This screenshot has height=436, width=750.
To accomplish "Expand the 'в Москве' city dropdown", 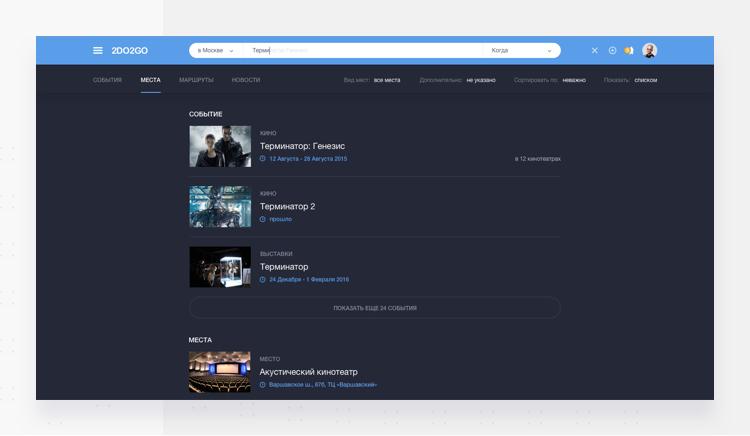I will coord(216,51).
